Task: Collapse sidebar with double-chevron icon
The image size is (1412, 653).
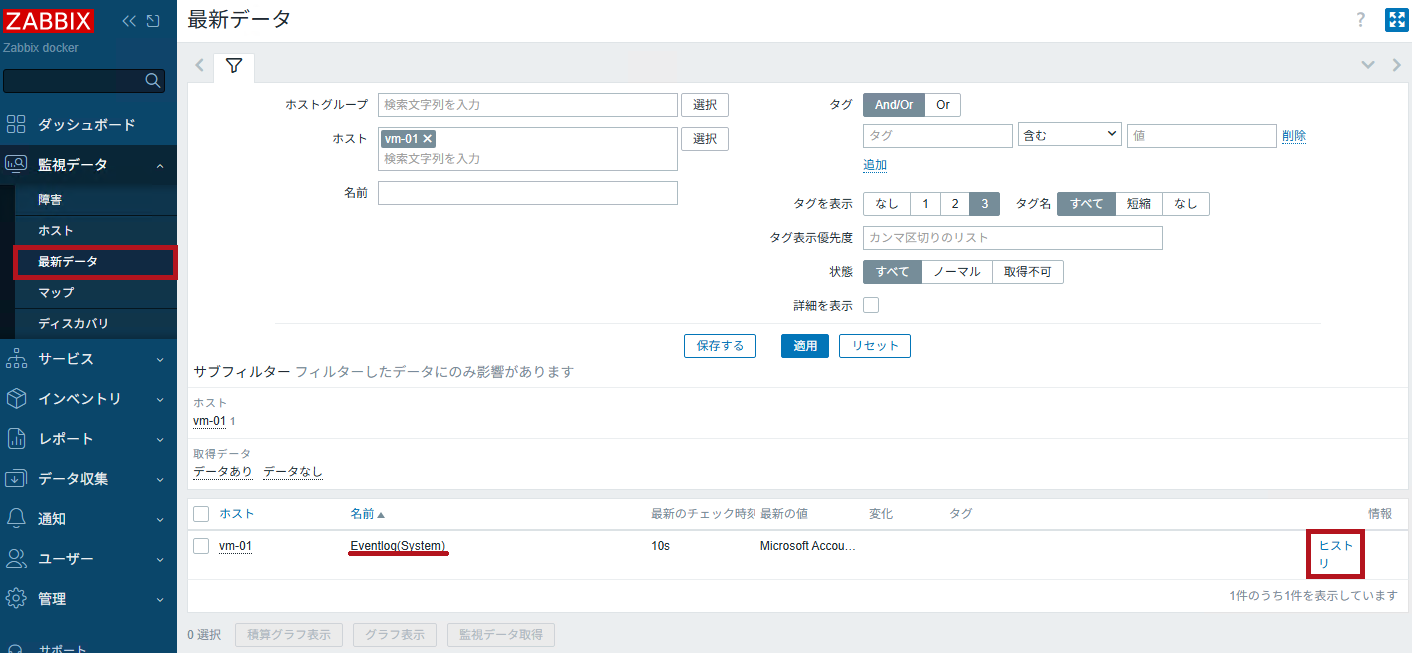Action: pyautogui.click(x=129, y=21)
